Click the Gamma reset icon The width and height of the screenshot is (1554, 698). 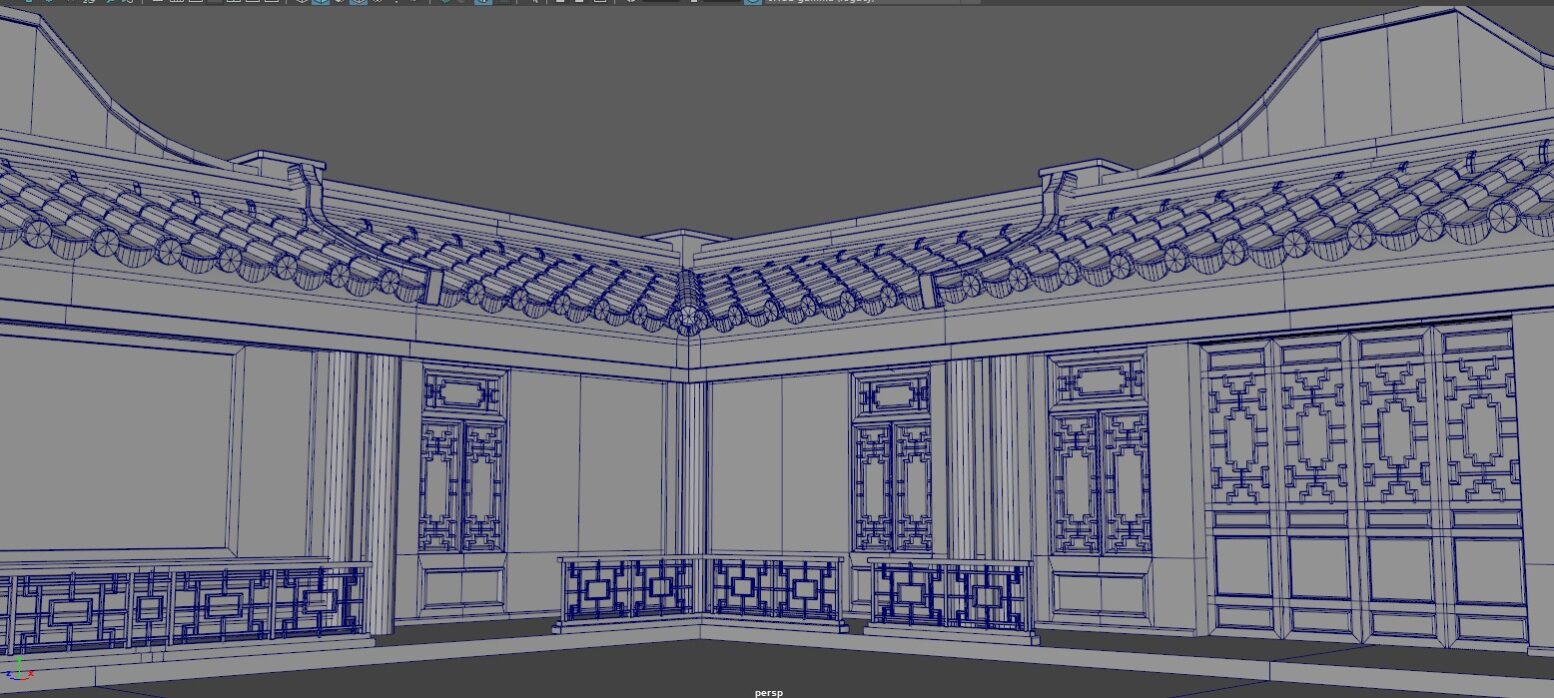tap(694, 1)
